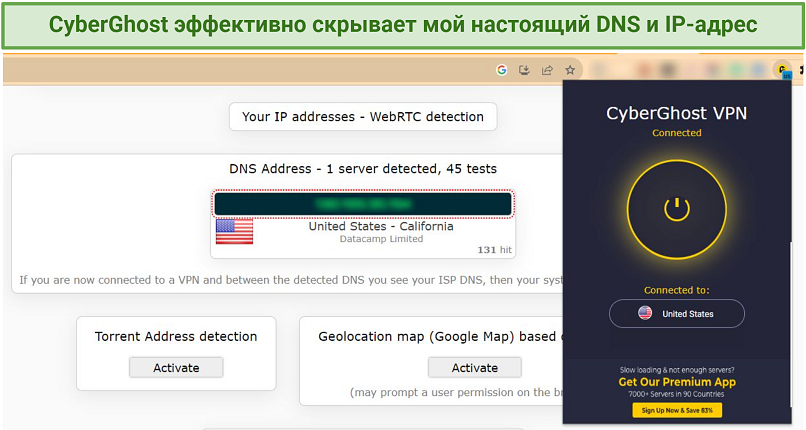
Task: Click the United States - California text
Action: coord(381,226)
